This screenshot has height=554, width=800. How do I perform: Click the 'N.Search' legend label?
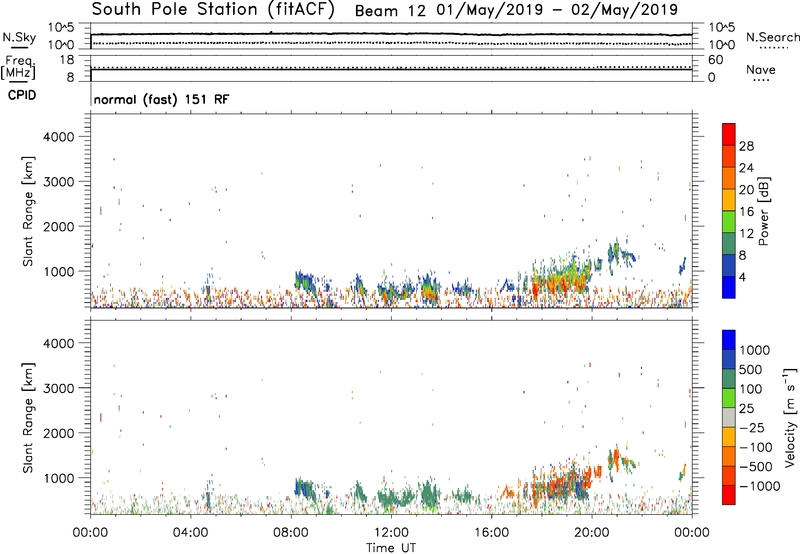[x=772, y=37]
